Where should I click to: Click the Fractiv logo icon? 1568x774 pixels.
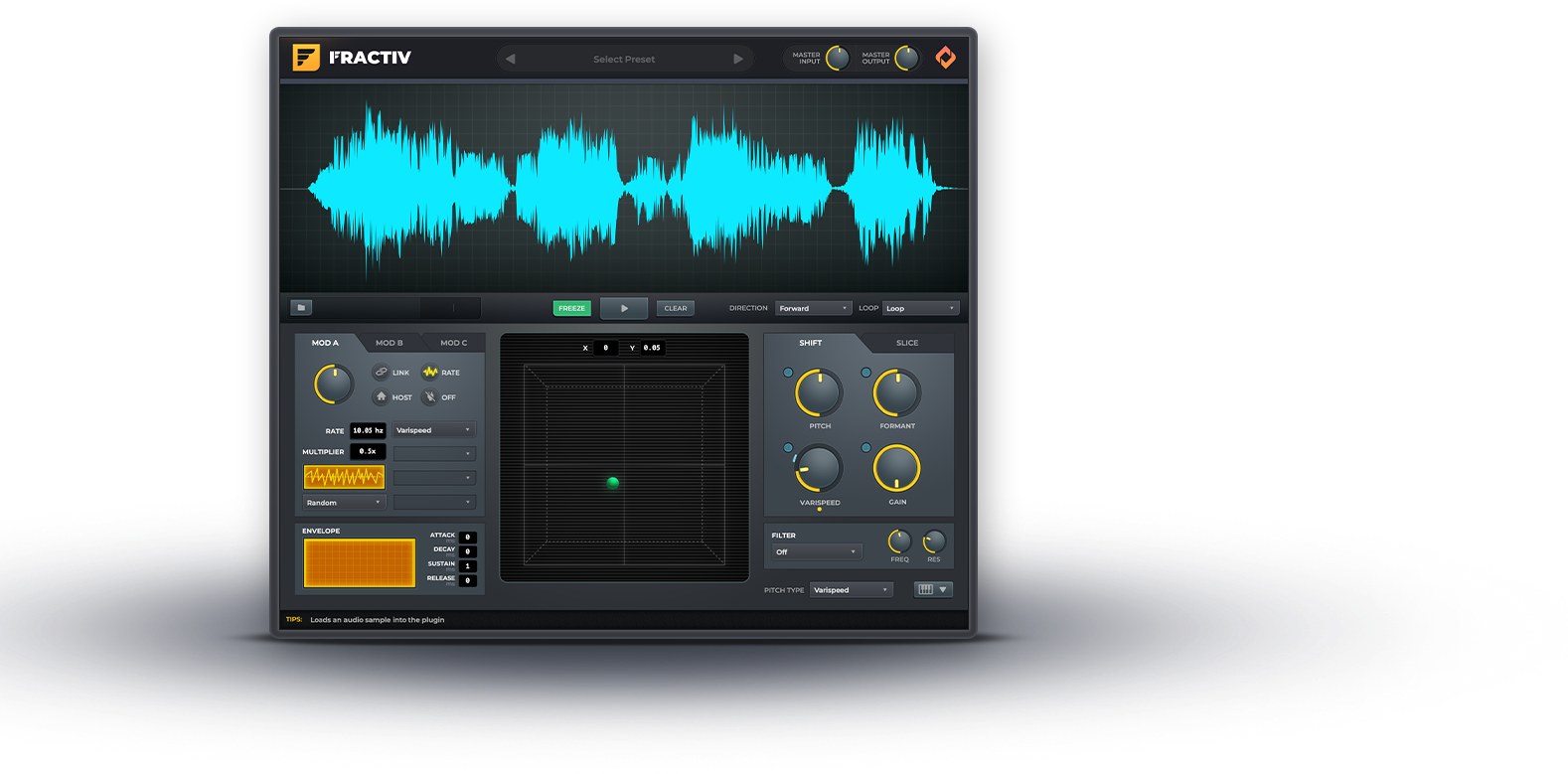(306, 57)
